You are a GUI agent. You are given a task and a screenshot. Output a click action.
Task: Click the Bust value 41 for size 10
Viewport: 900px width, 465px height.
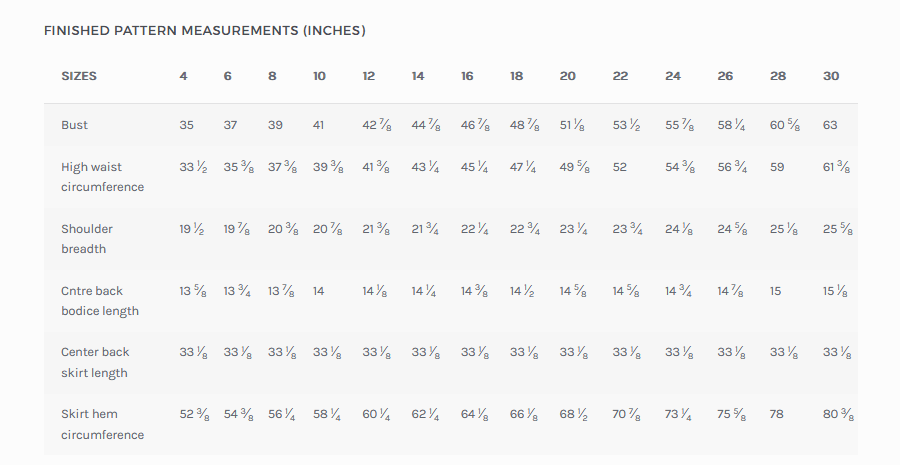click(x=319, y=125)
